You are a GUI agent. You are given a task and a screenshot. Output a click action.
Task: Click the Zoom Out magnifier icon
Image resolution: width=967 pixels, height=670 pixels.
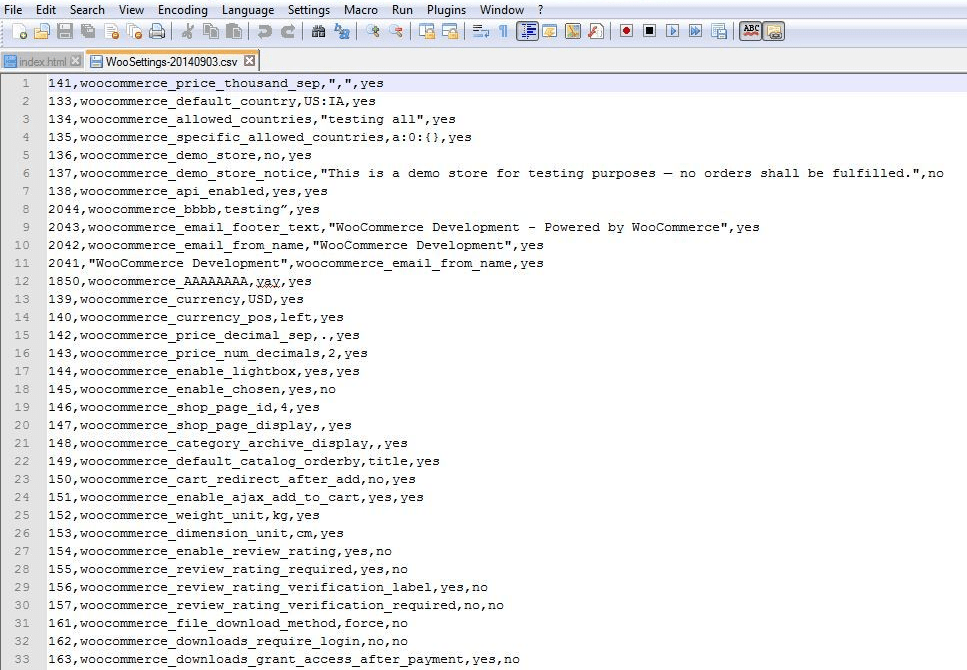pos(395,31)
